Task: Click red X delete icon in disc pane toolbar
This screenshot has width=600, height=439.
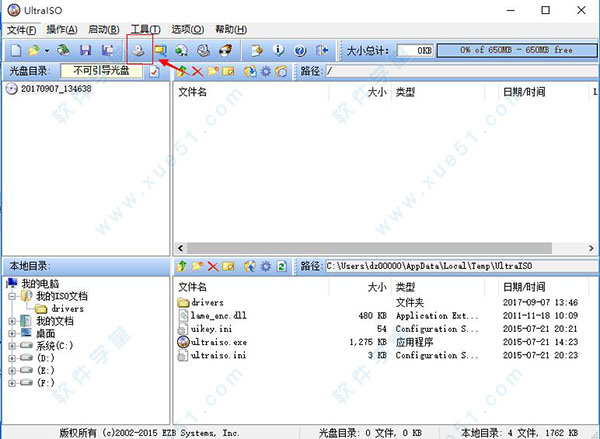Action: coord(197,72)
